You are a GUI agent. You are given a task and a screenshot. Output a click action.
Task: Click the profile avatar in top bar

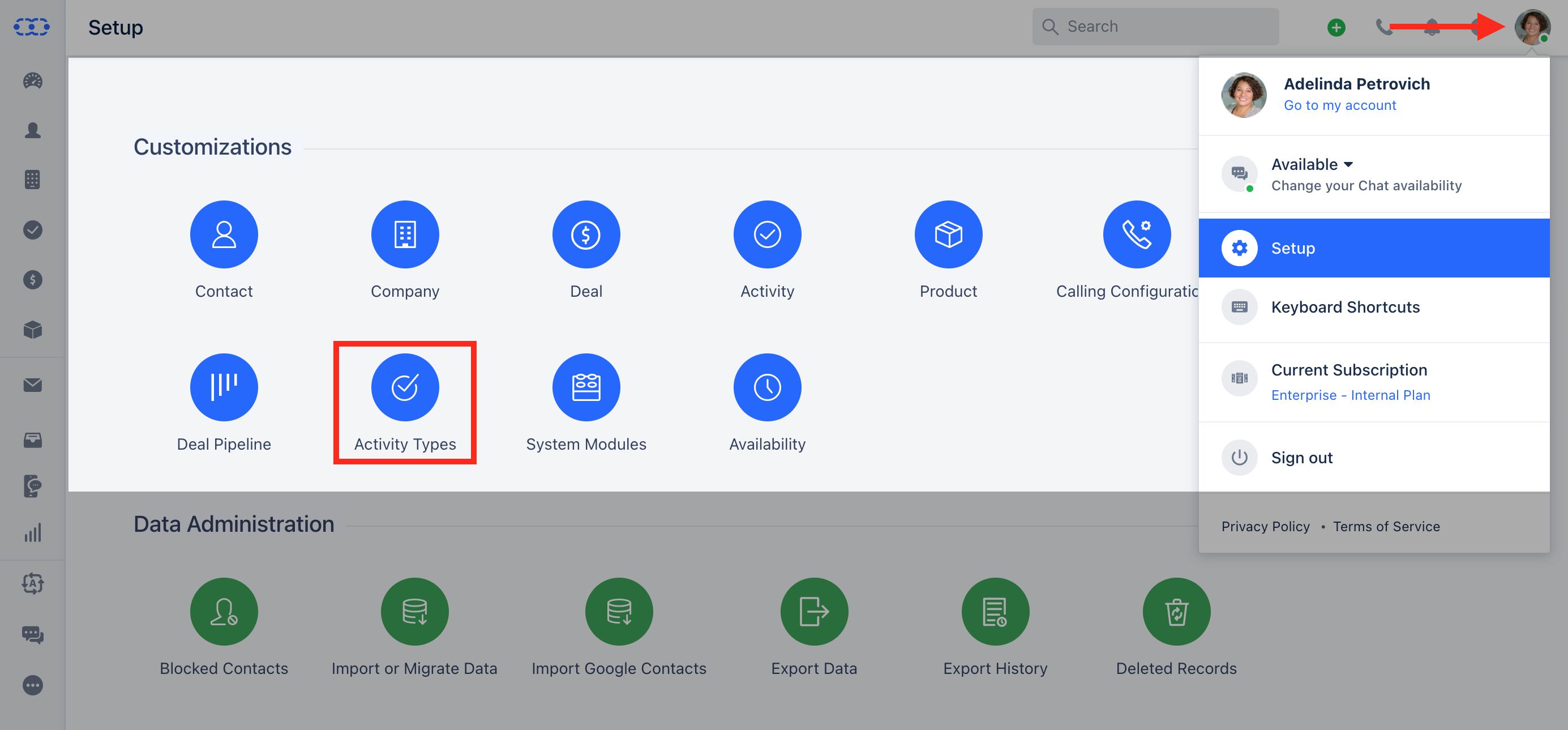pos(1531,27)
